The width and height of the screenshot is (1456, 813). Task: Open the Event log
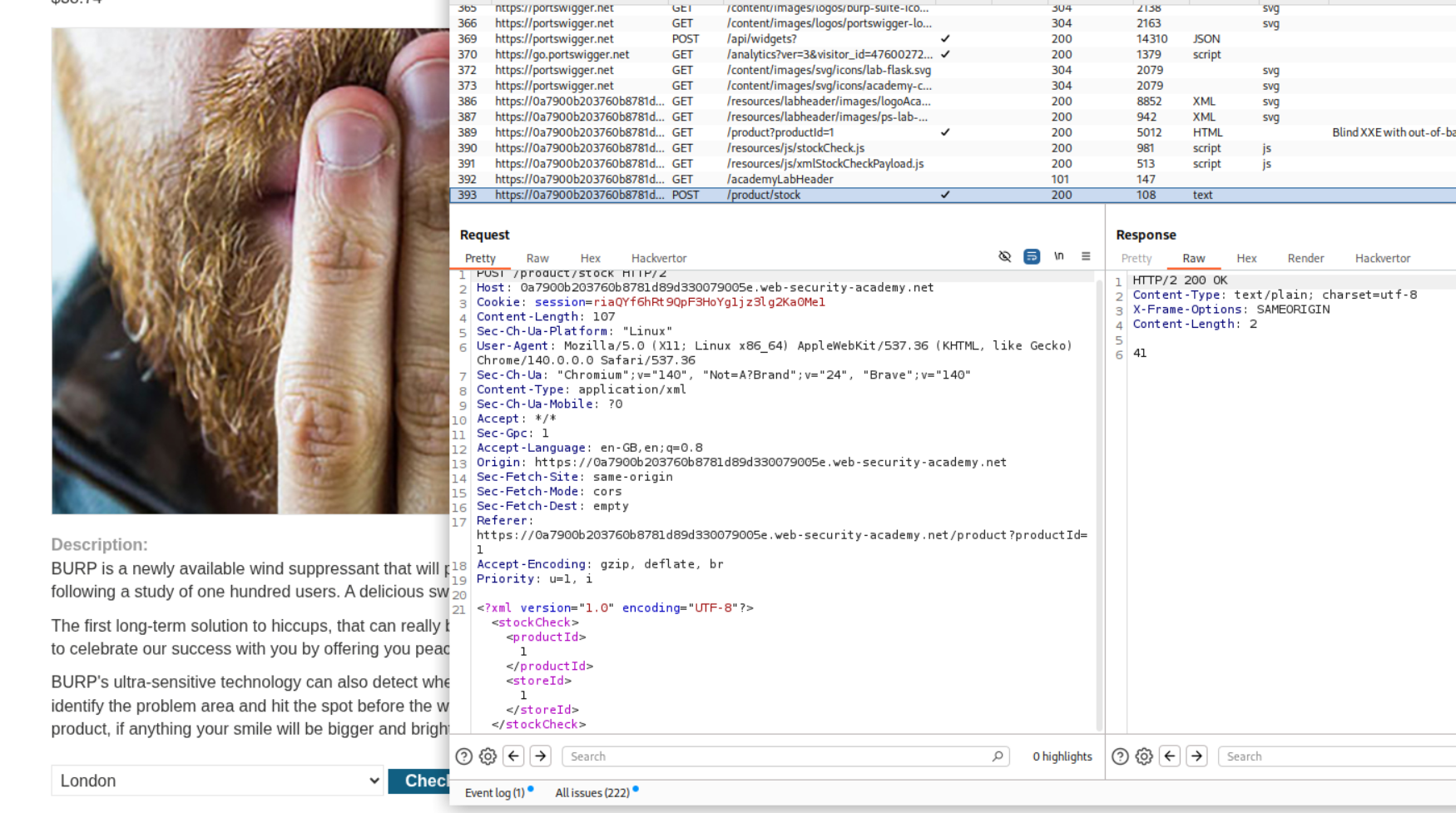pyautogui.click(x=494, y=793)
